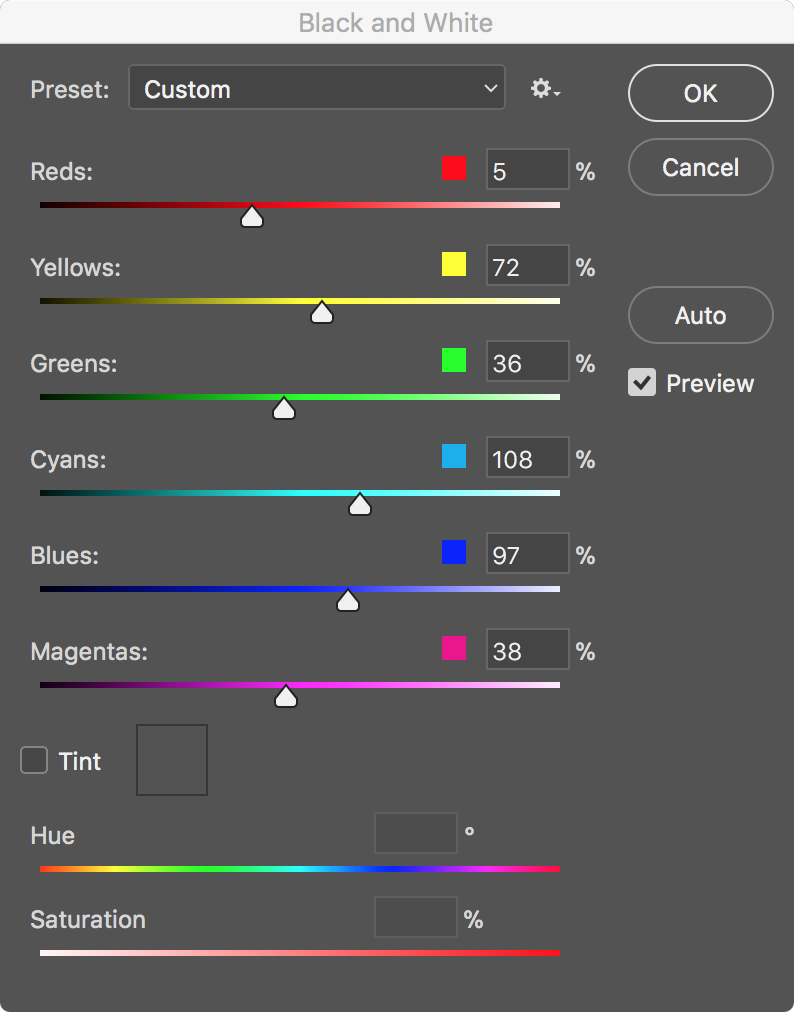Click the red color swatch
The height and width of the screenshot is (1012, 794).
click(x=454, y=168)
